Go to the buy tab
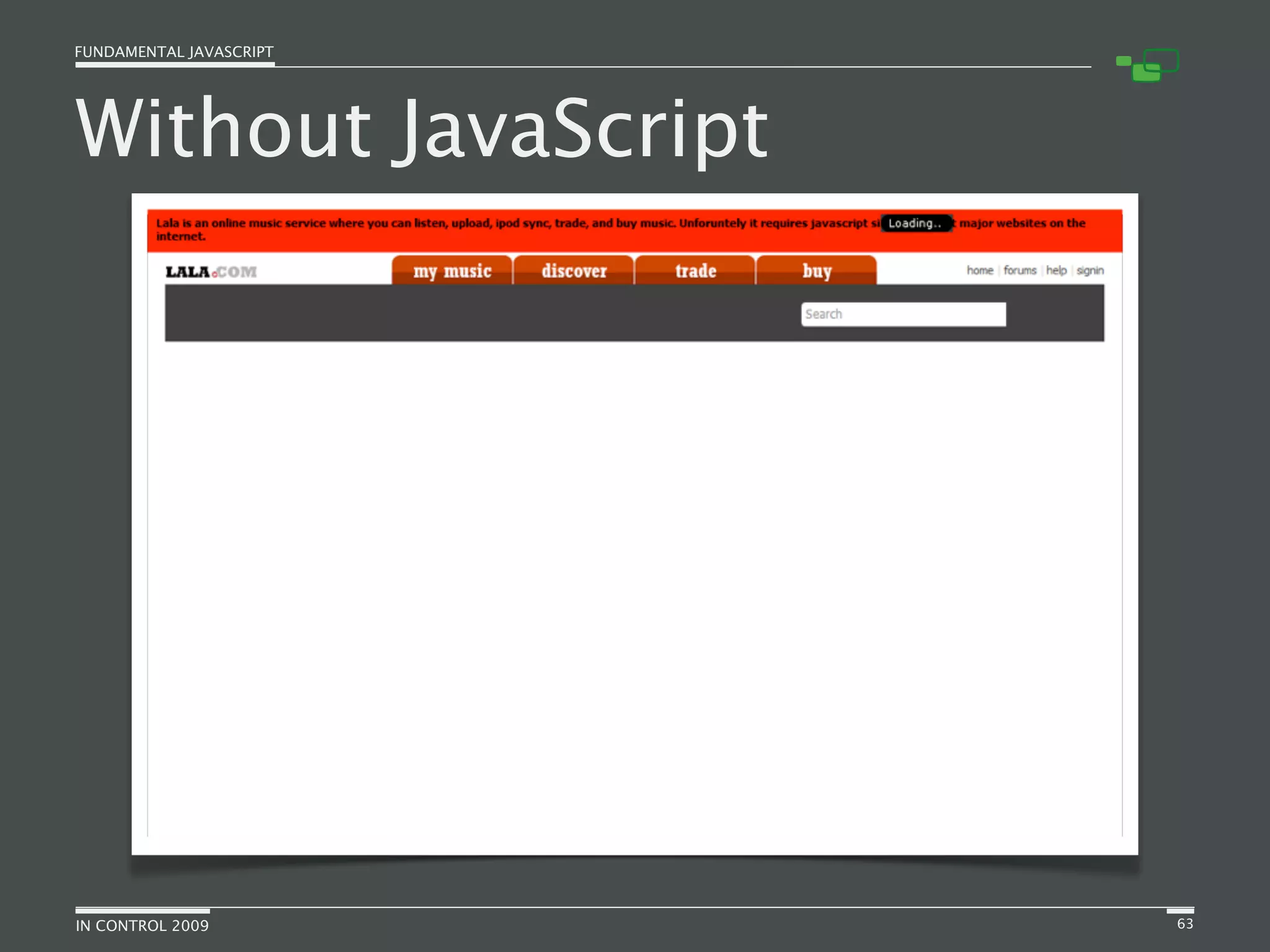Screen dimensions: 1270x952 [817, 271]
